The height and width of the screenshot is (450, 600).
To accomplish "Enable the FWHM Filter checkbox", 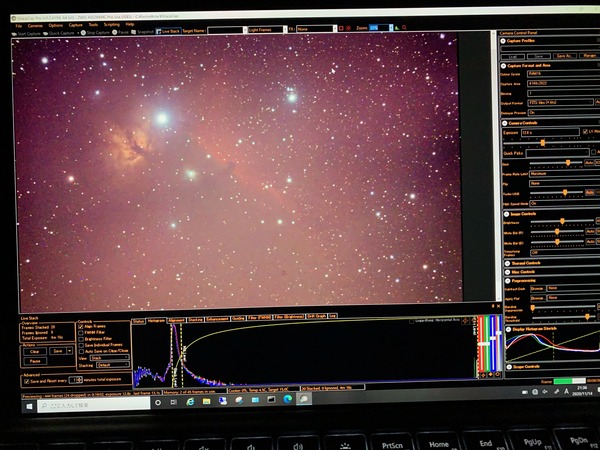I will click(81, 333).
